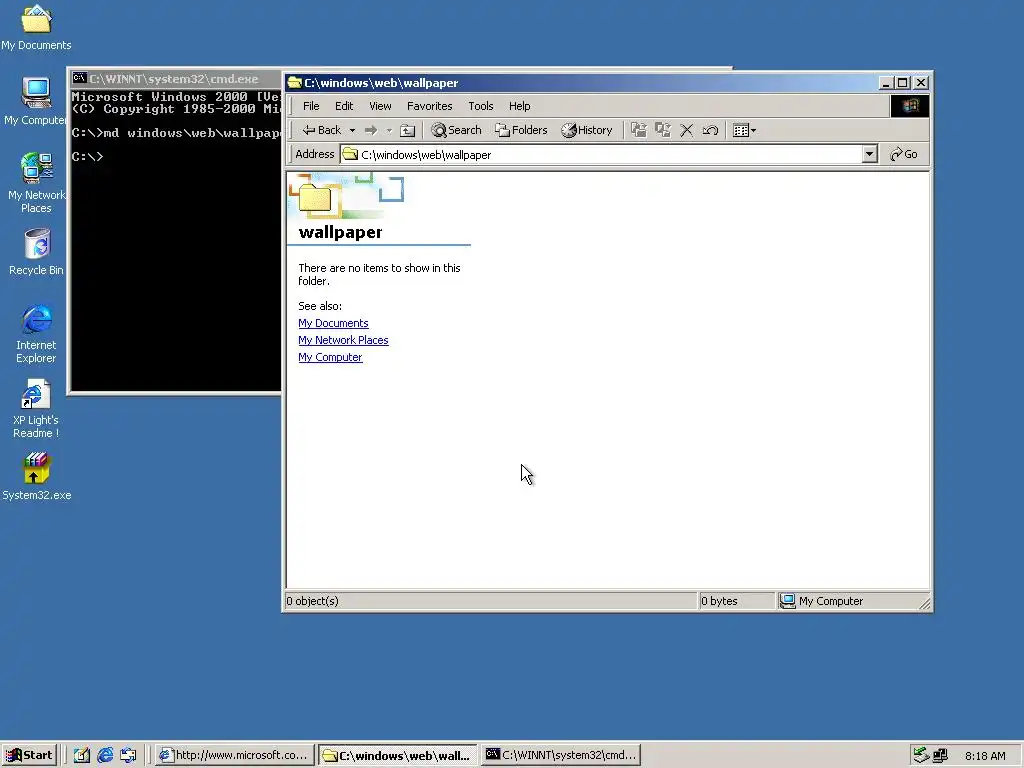Close the wallpaper Explorer window
Screen dimensions: 1024x768
coord(921,83)
